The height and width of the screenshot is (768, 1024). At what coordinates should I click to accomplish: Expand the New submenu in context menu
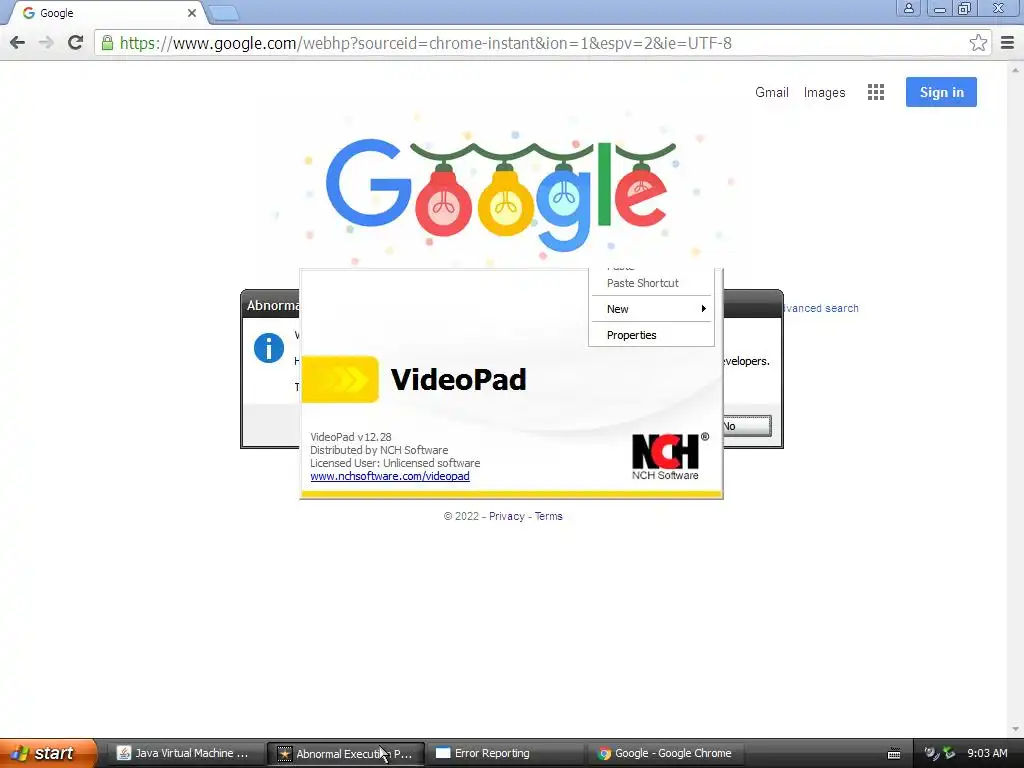pyautogui.click(x=651, y=309)
